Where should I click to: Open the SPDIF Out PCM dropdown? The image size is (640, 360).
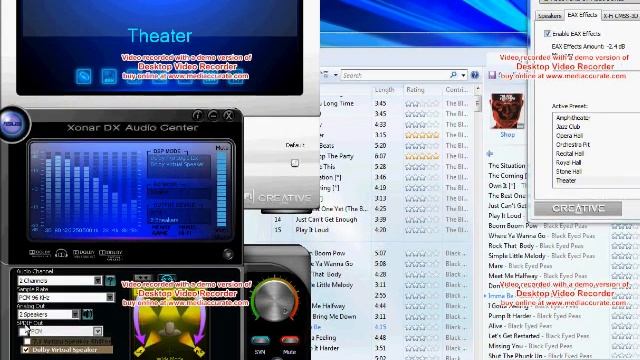pyautogui.click(x=98, y=331)
